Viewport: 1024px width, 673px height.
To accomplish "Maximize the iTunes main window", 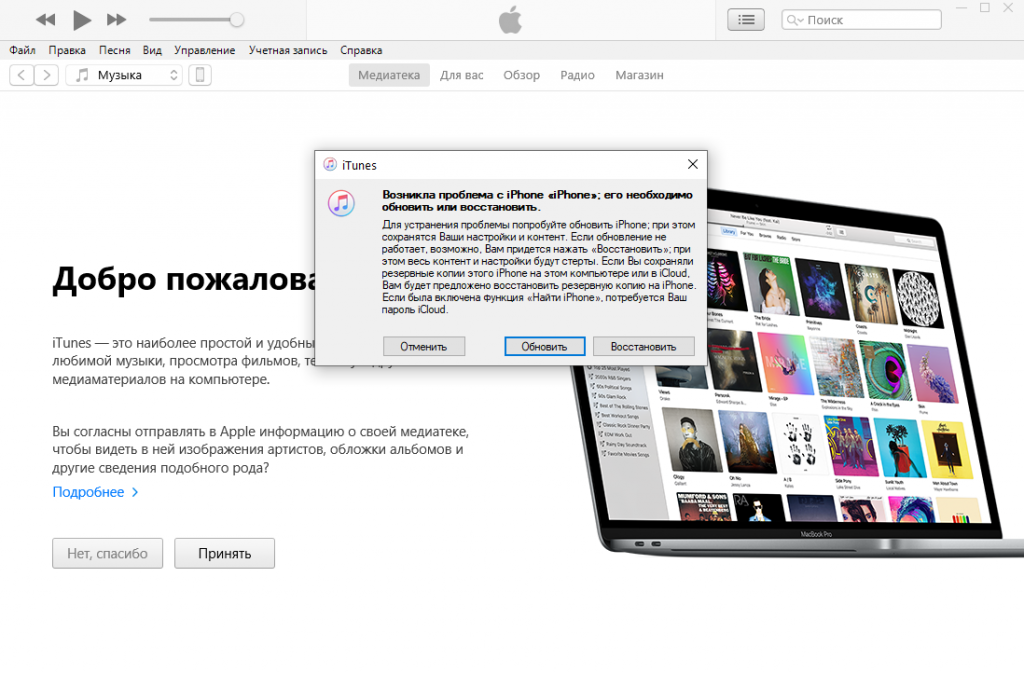I will coord(985,8).
